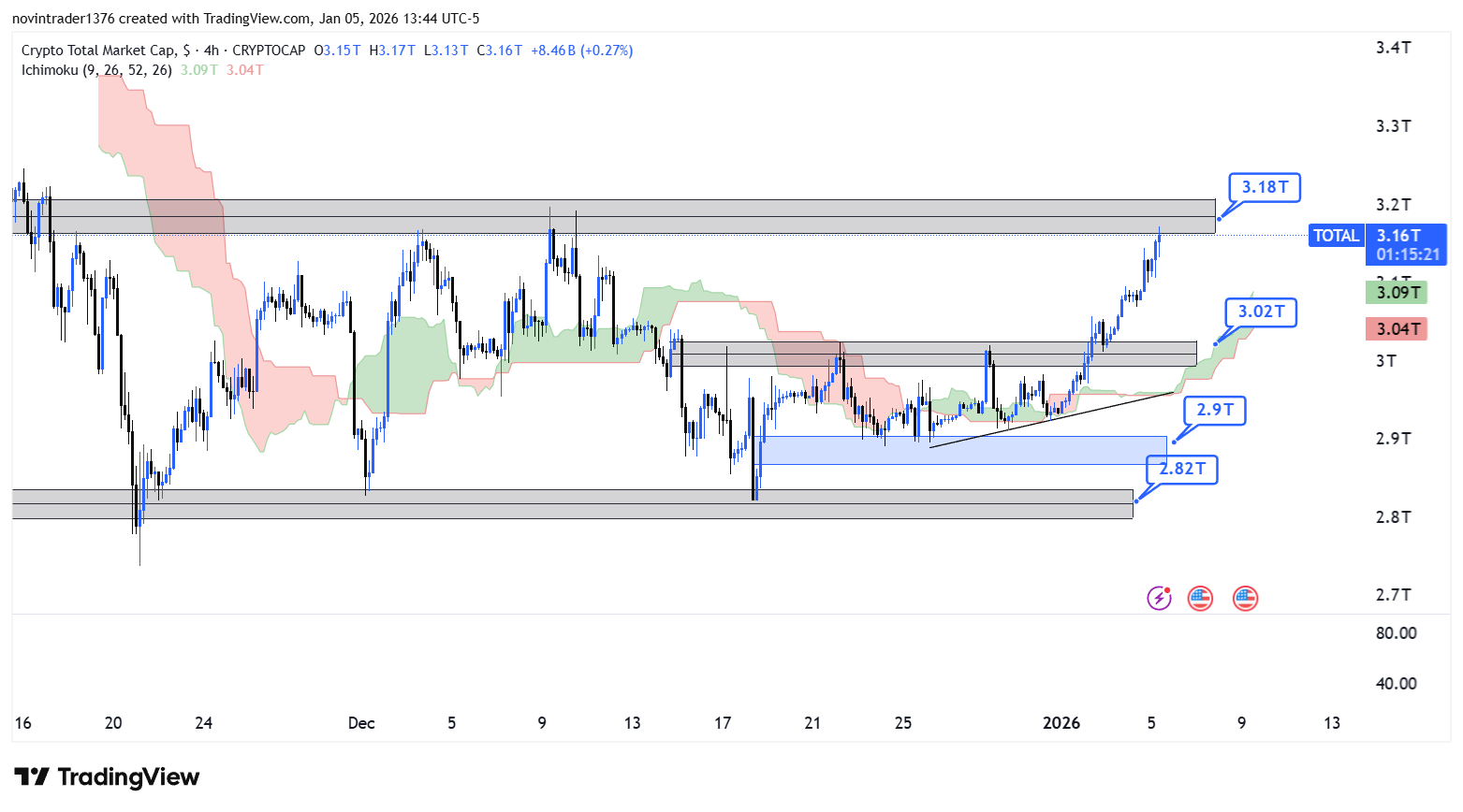Select the 3.18T resistance callout label

pos(1265,187)
